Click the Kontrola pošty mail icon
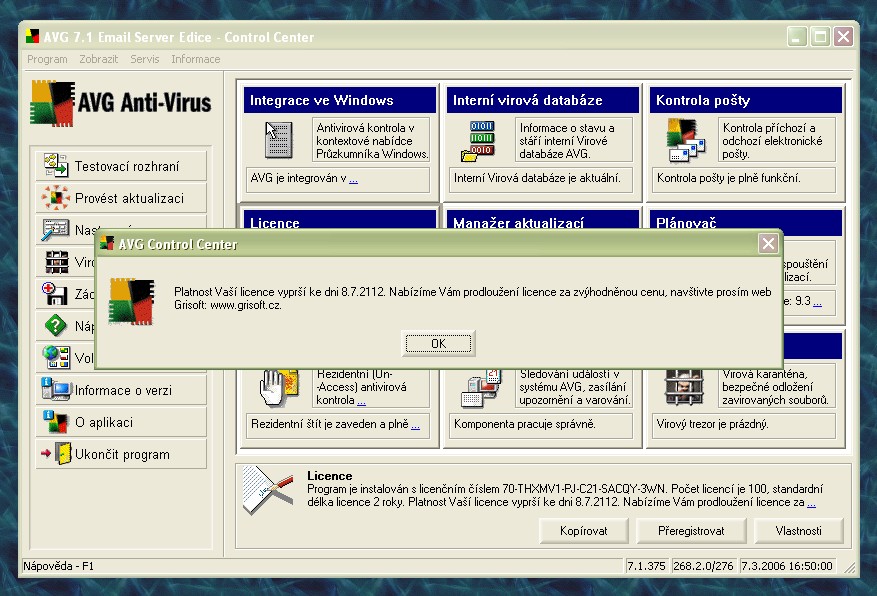 (x=686, y=139)
